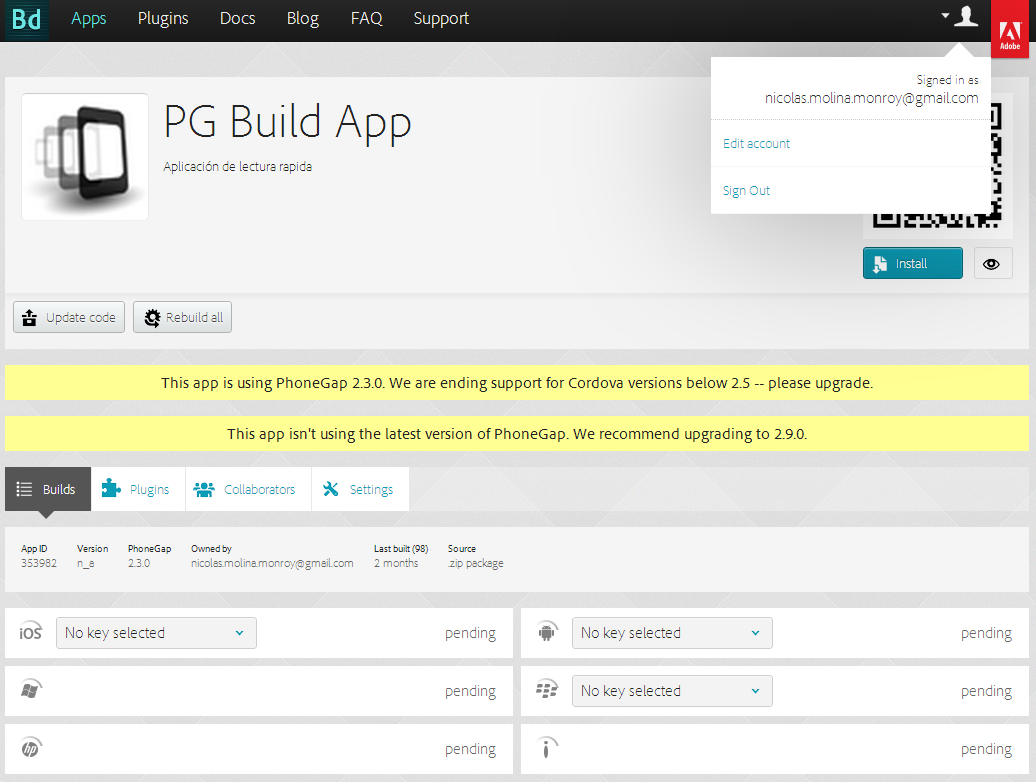
Task: Click the PhoneGap 2.3.0 support warning banner
Action: click(517, 383)
